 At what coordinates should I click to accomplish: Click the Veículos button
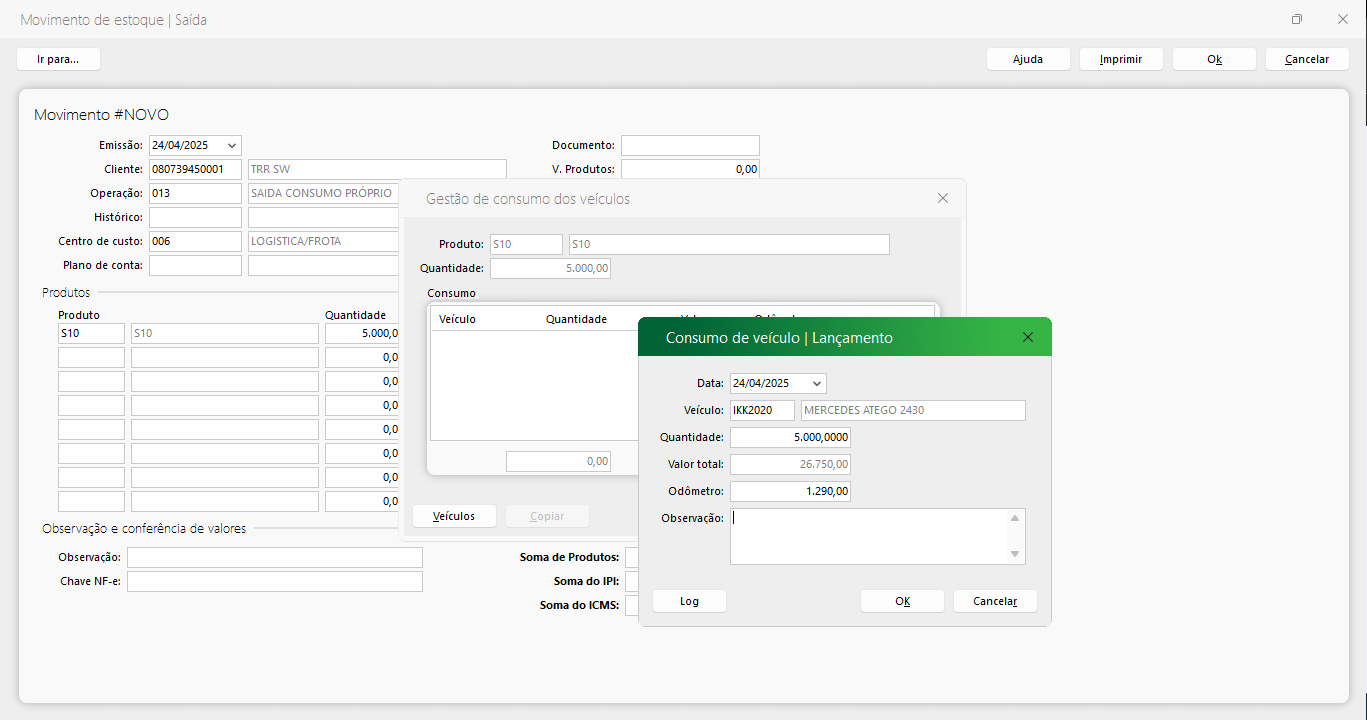click(454, 516)
